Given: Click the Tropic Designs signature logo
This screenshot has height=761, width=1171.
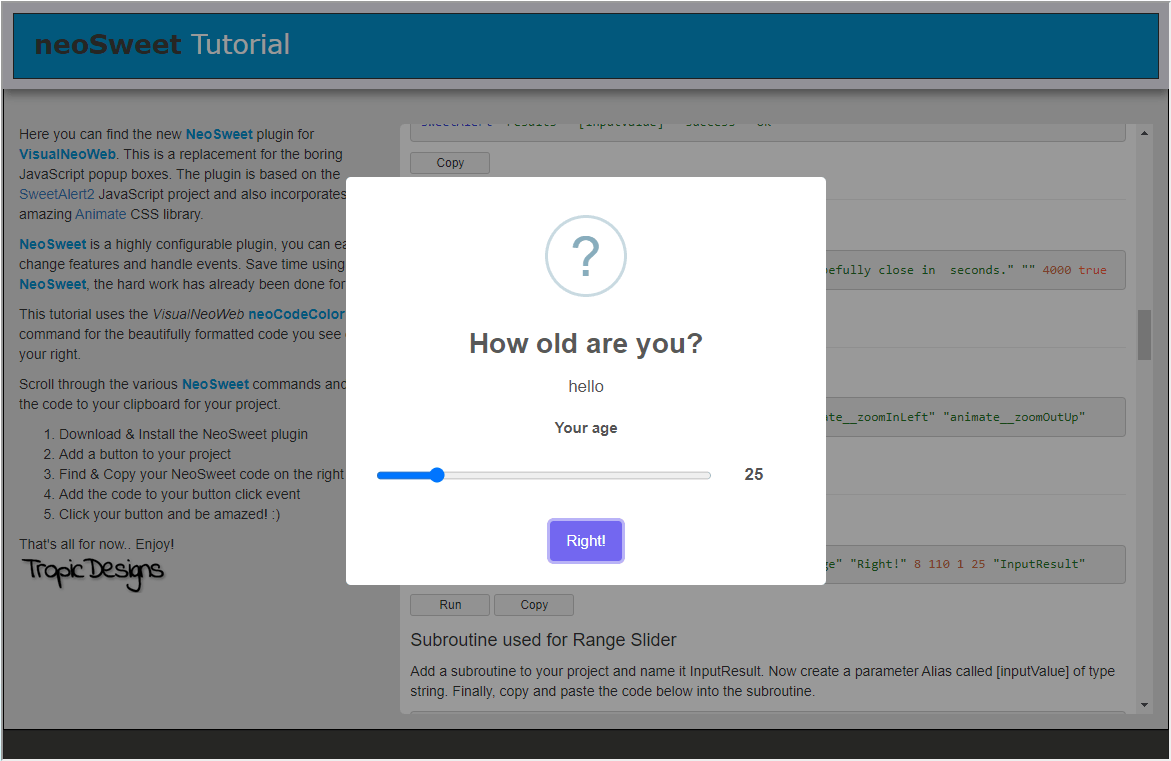Looking at the screenshot, I should tap(93, 574).
